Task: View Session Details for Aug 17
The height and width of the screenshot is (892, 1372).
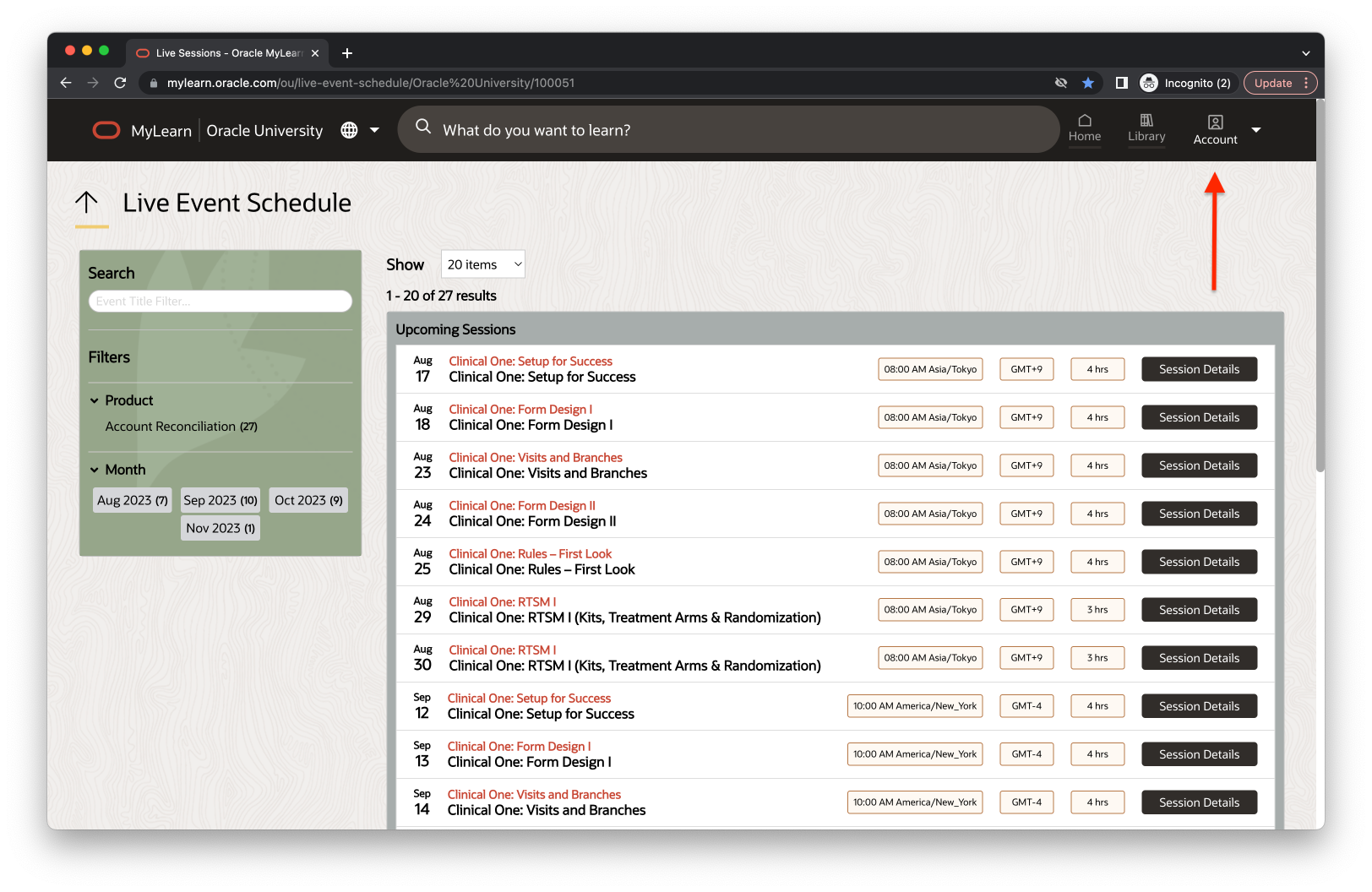Action: 1199,369
